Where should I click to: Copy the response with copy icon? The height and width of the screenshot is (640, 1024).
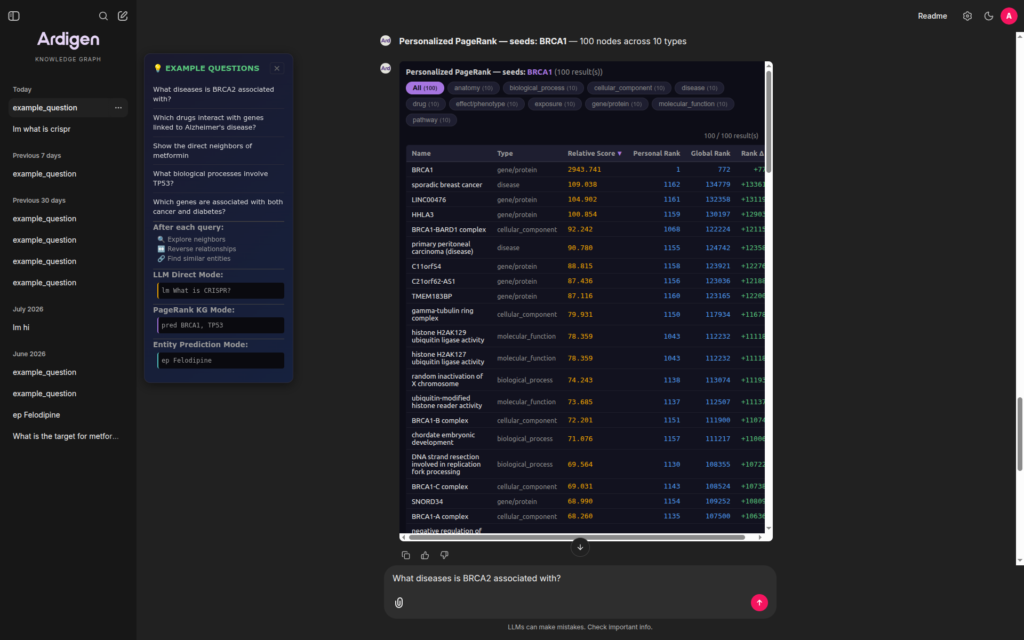point(406,555)
